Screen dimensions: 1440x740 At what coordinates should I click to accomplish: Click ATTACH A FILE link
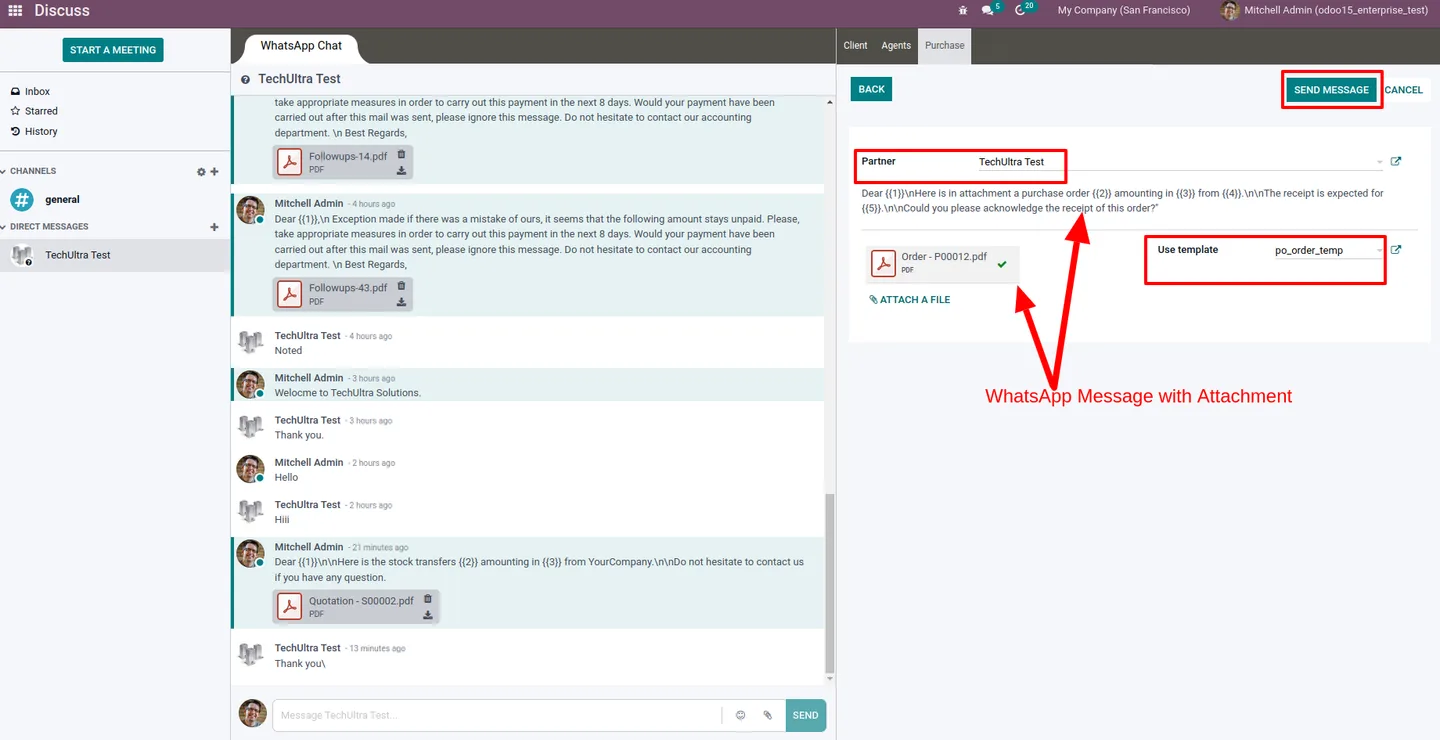click(910, 300)
